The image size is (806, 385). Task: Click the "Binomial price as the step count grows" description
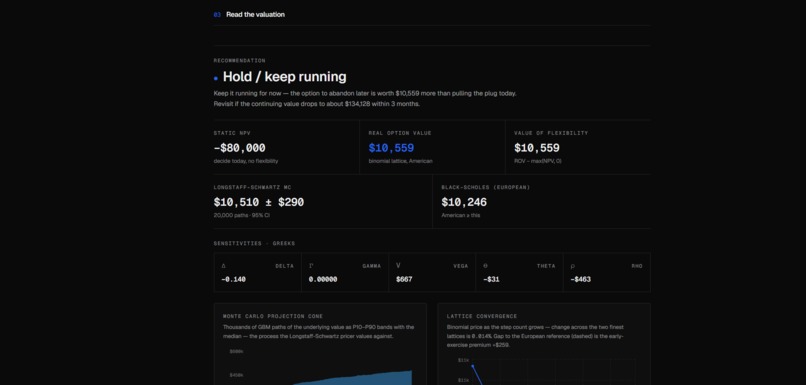(536, 336)
